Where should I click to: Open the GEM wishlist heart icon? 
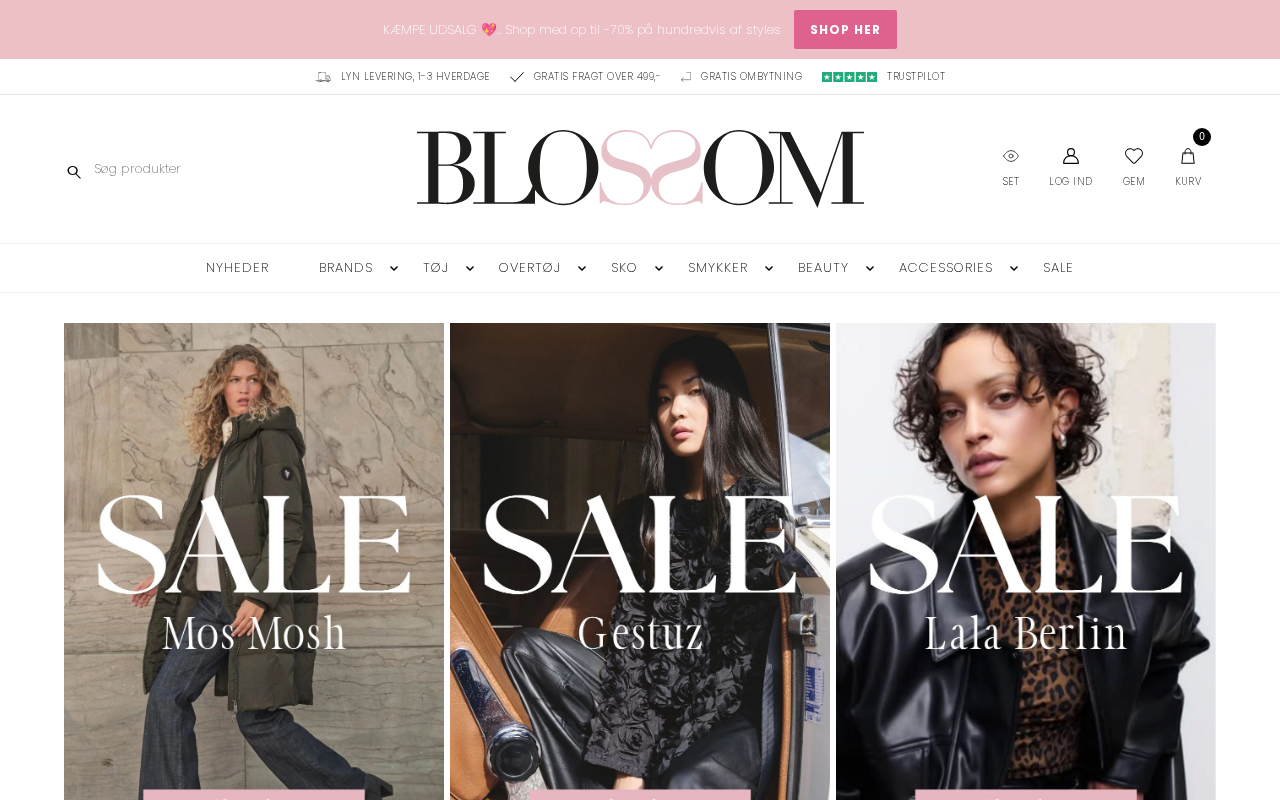click(x=1134, y=156)
